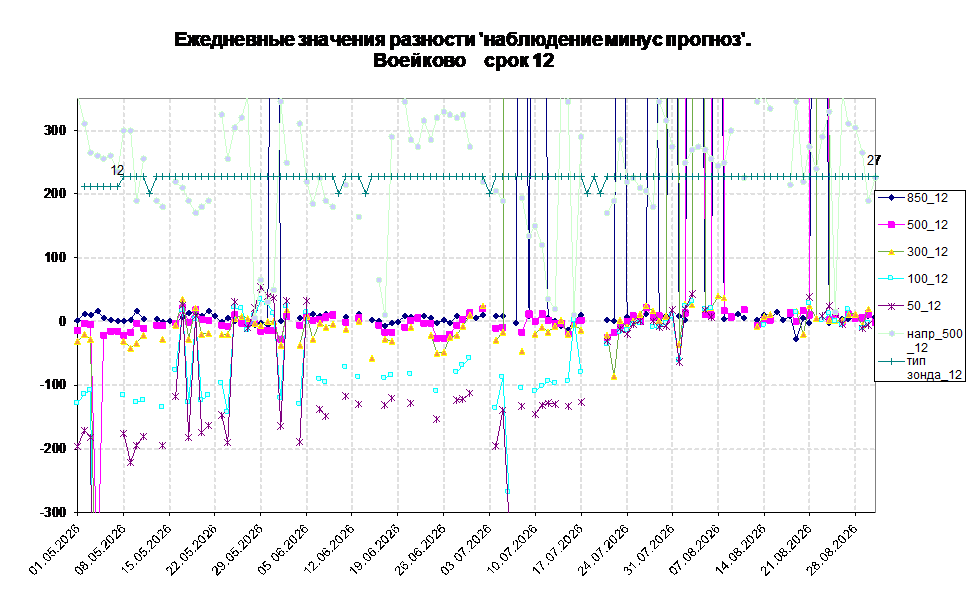Click the тип зонда_12 legend marker
This screenshot has width=976, height=599.
point(891,361)
